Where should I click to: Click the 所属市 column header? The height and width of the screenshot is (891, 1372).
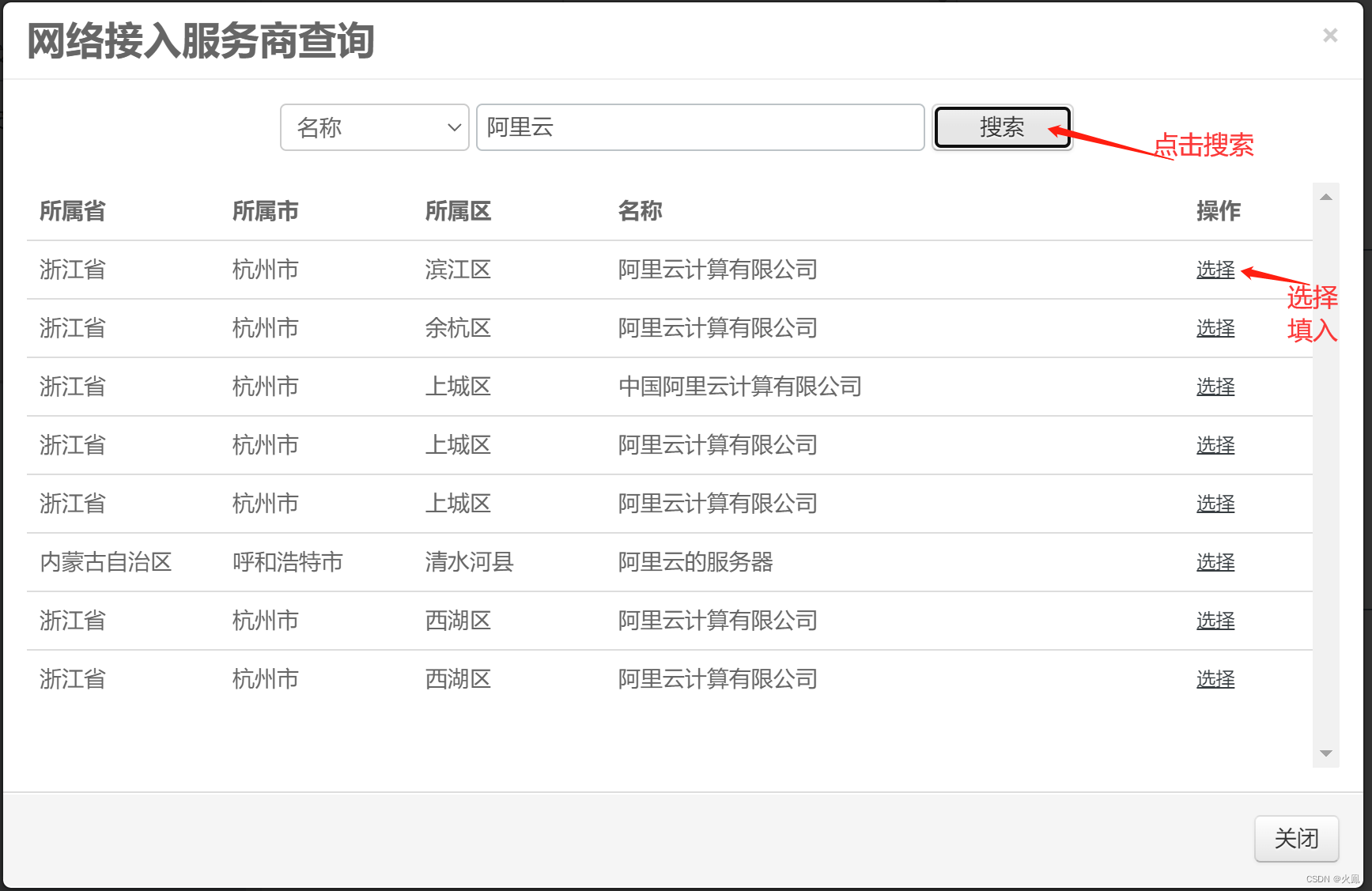[266, 211]
